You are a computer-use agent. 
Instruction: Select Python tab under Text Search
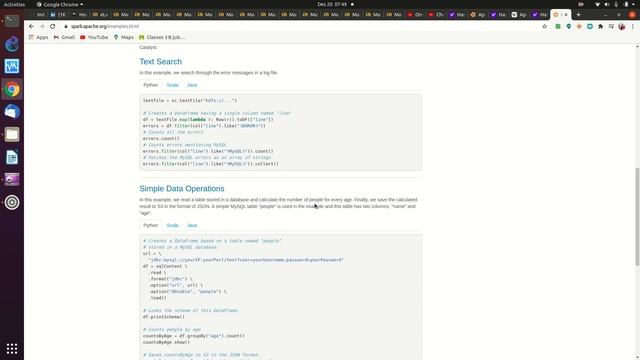coord(151,85)
